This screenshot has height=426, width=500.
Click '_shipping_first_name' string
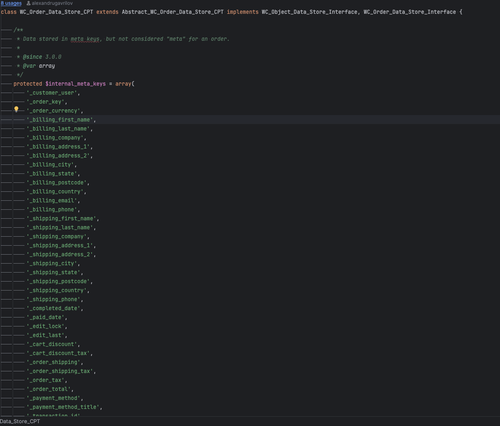click(61, 219)
